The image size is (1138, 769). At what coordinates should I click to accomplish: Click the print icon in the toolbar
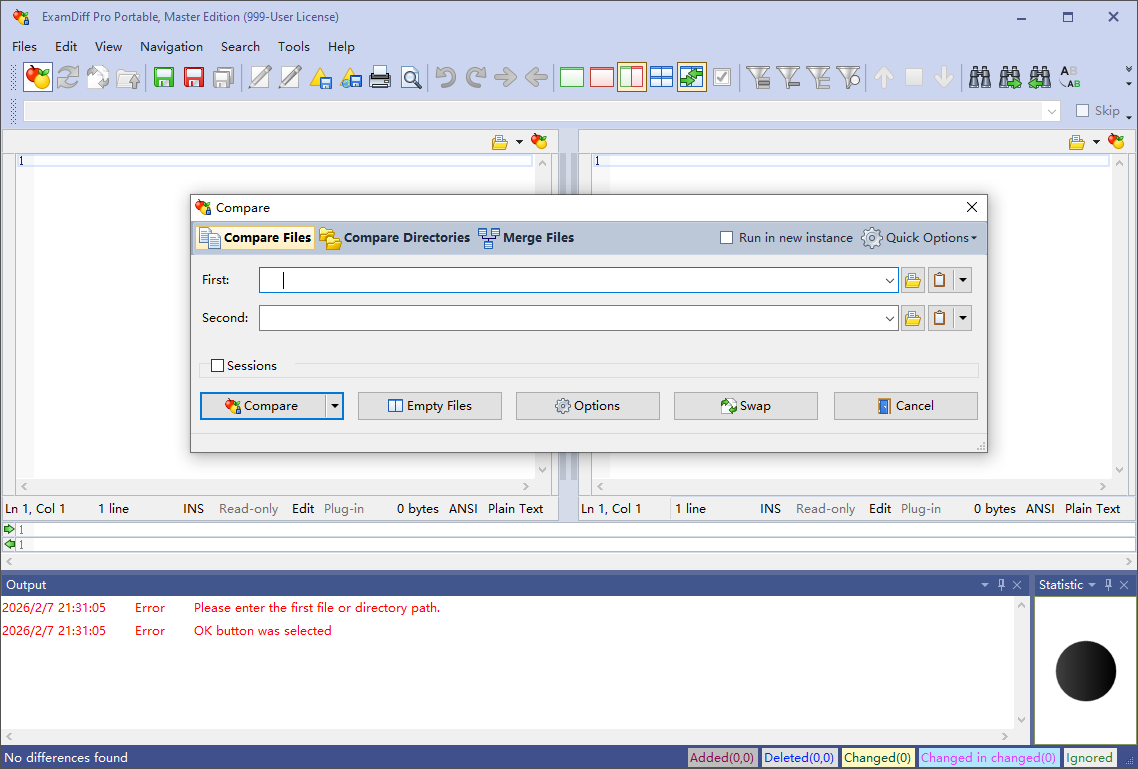pos(380,77)
